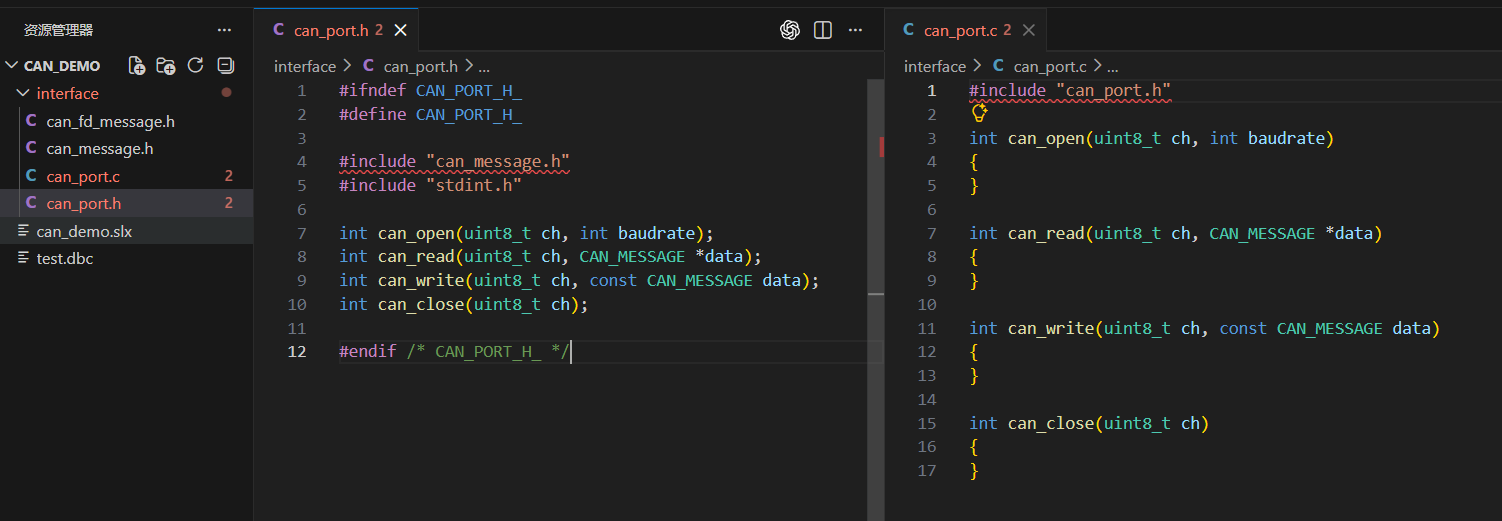Open explorer views and more actions menu
This screenshot has height=521, width=1502.
pyautogui.click(x=224, y=31)
